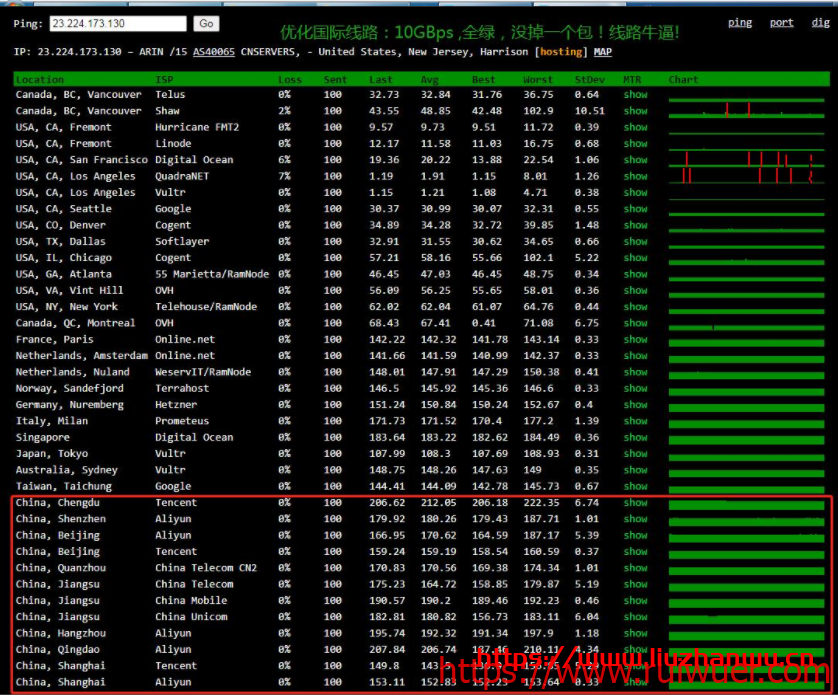Click the Loss column header
This screenshot has height=696, width=838.
(x=290, y=79)
